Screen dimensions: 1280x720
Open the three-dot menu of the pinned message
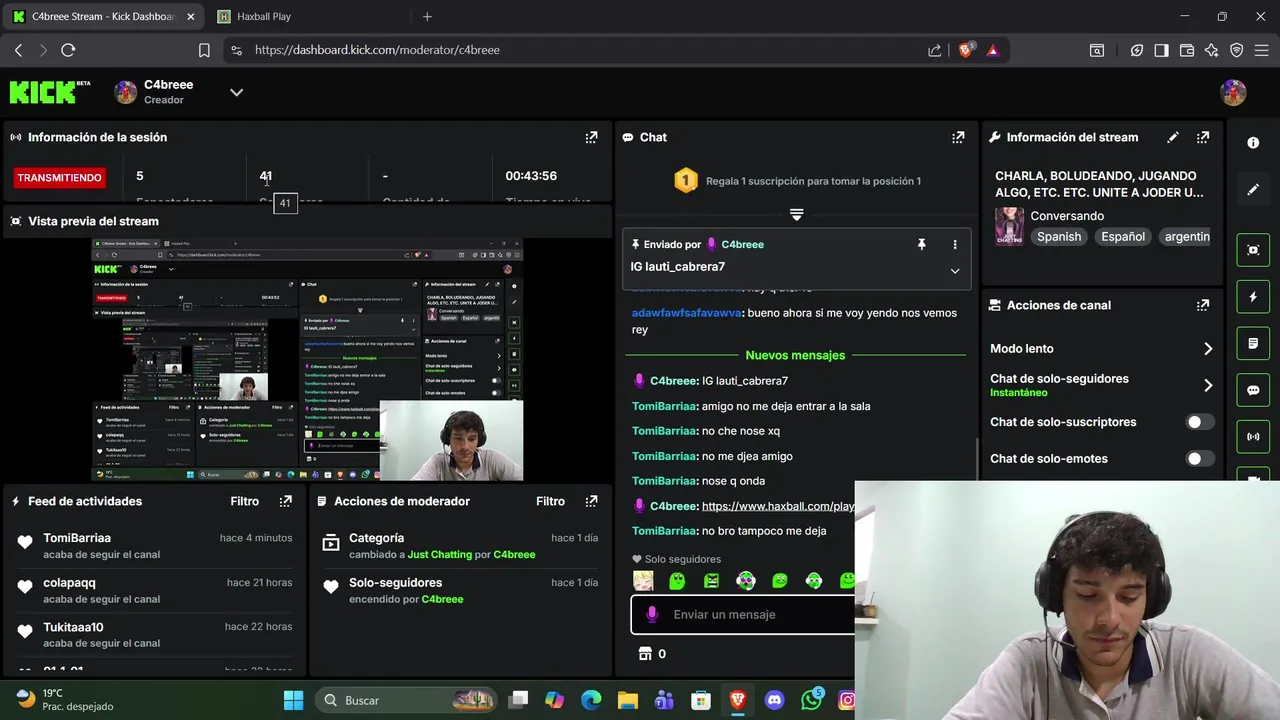pos(954,244)
